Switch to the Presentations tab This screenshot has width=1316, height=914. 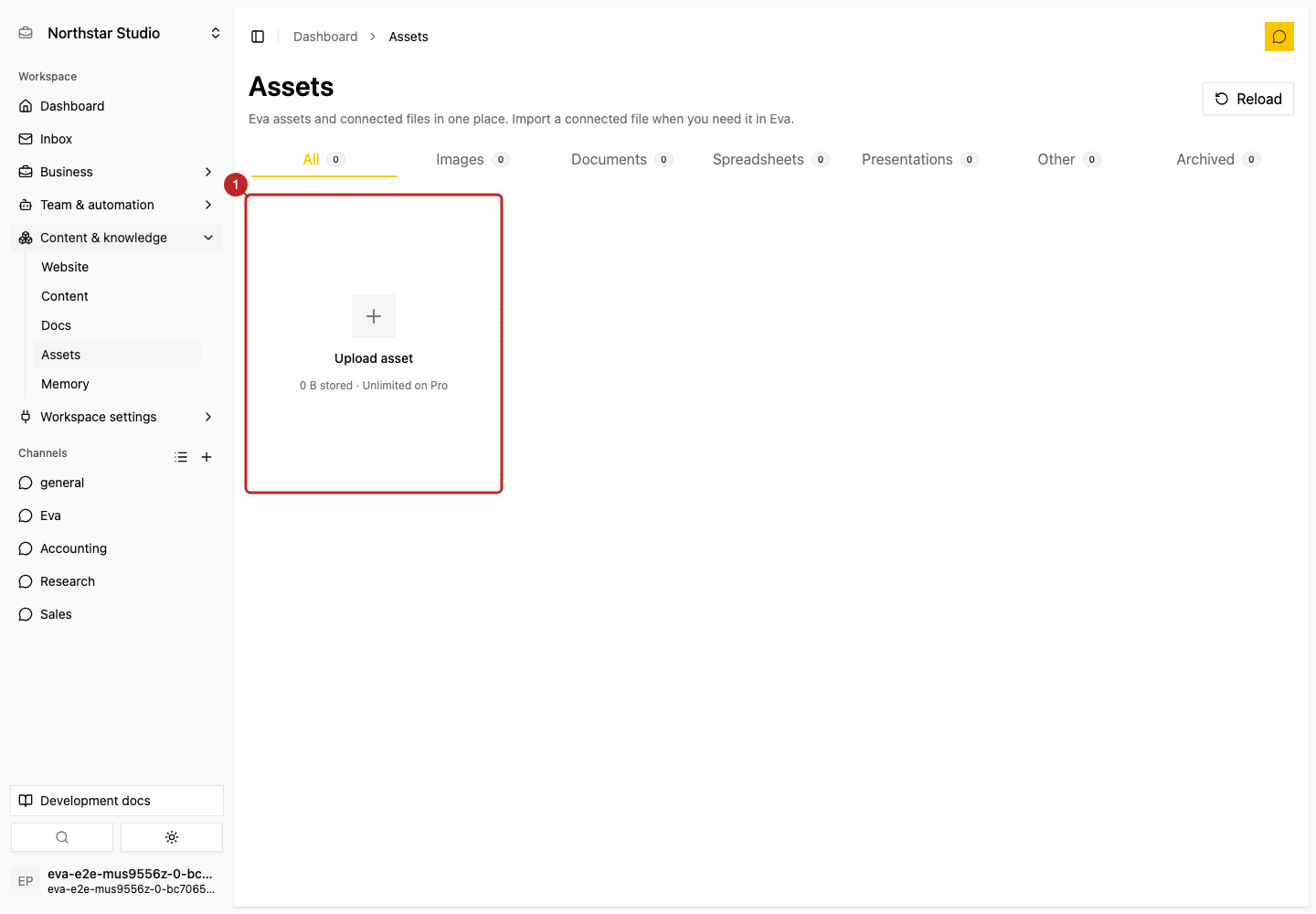[x=919, y=159]
